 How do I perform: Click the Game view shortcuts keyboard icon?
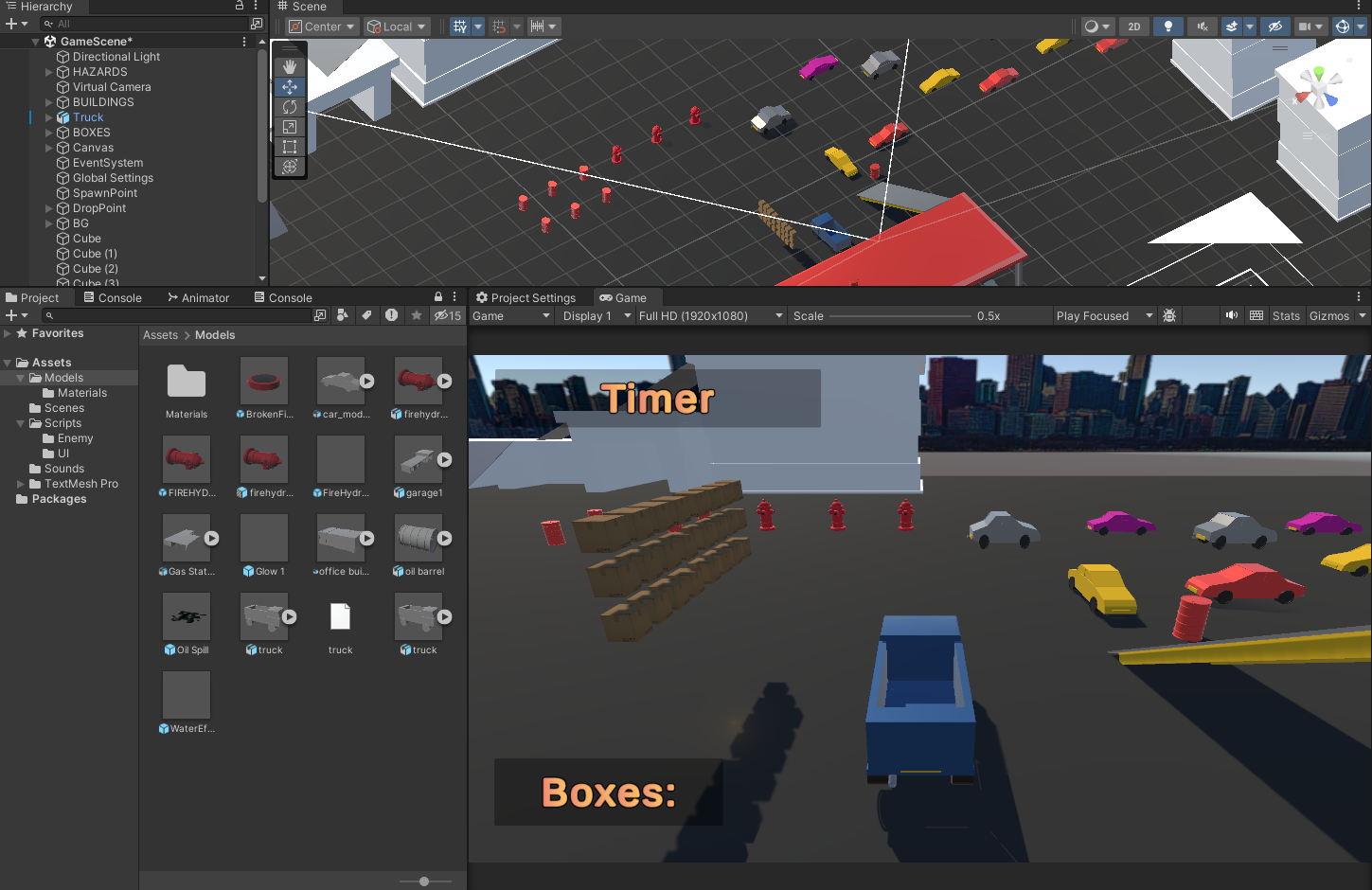click(1256, 315)
